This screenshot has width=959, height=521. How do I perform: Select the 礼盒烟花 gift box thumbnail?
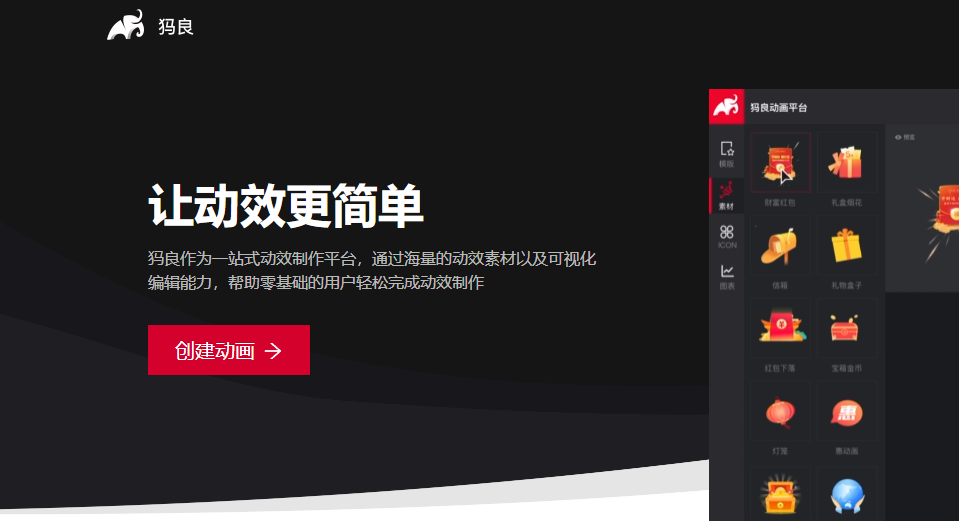pyautogui.click(x=847, y=163)
